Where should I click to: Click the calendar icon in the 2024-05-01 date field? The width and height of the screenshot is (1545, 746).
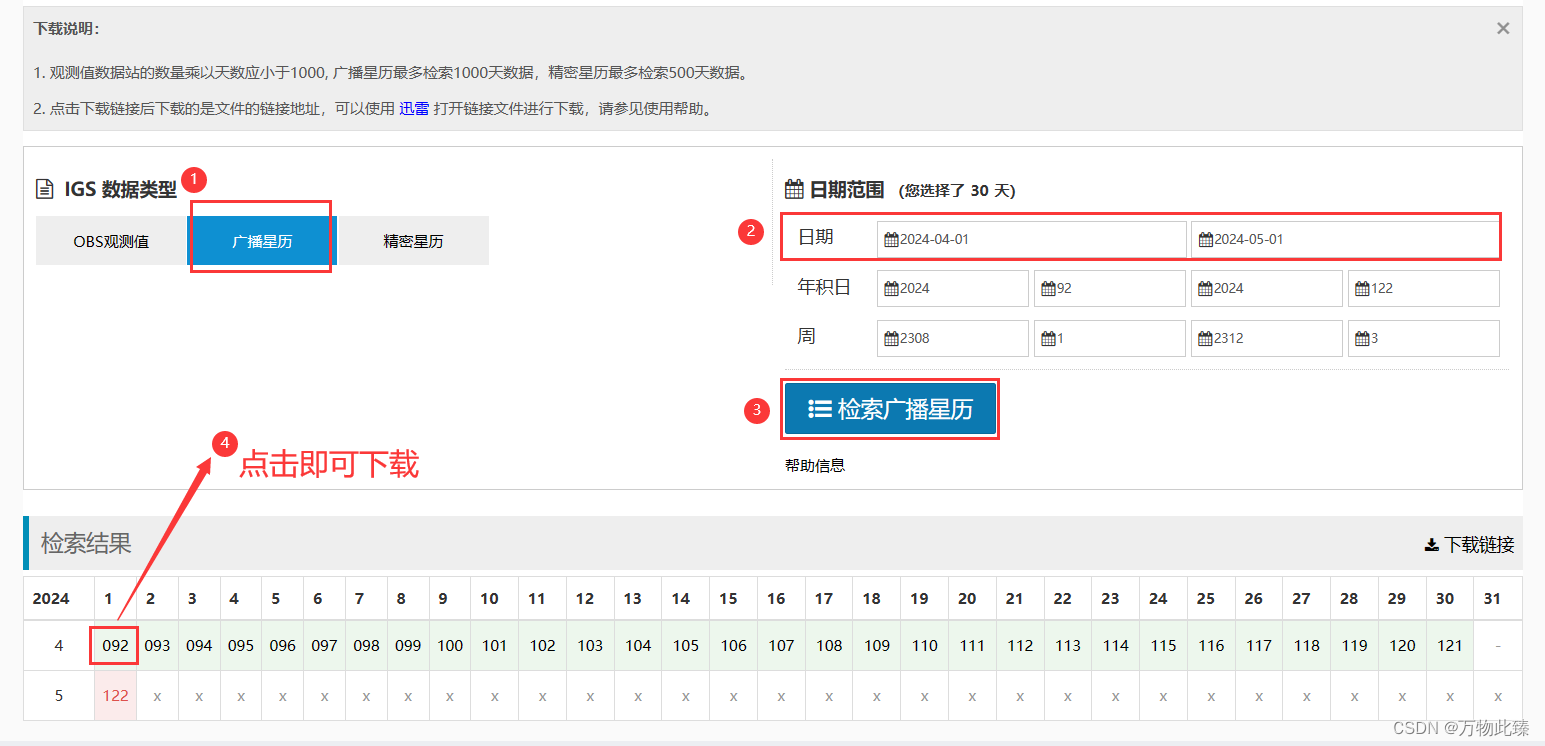(x=1204, y=239)
